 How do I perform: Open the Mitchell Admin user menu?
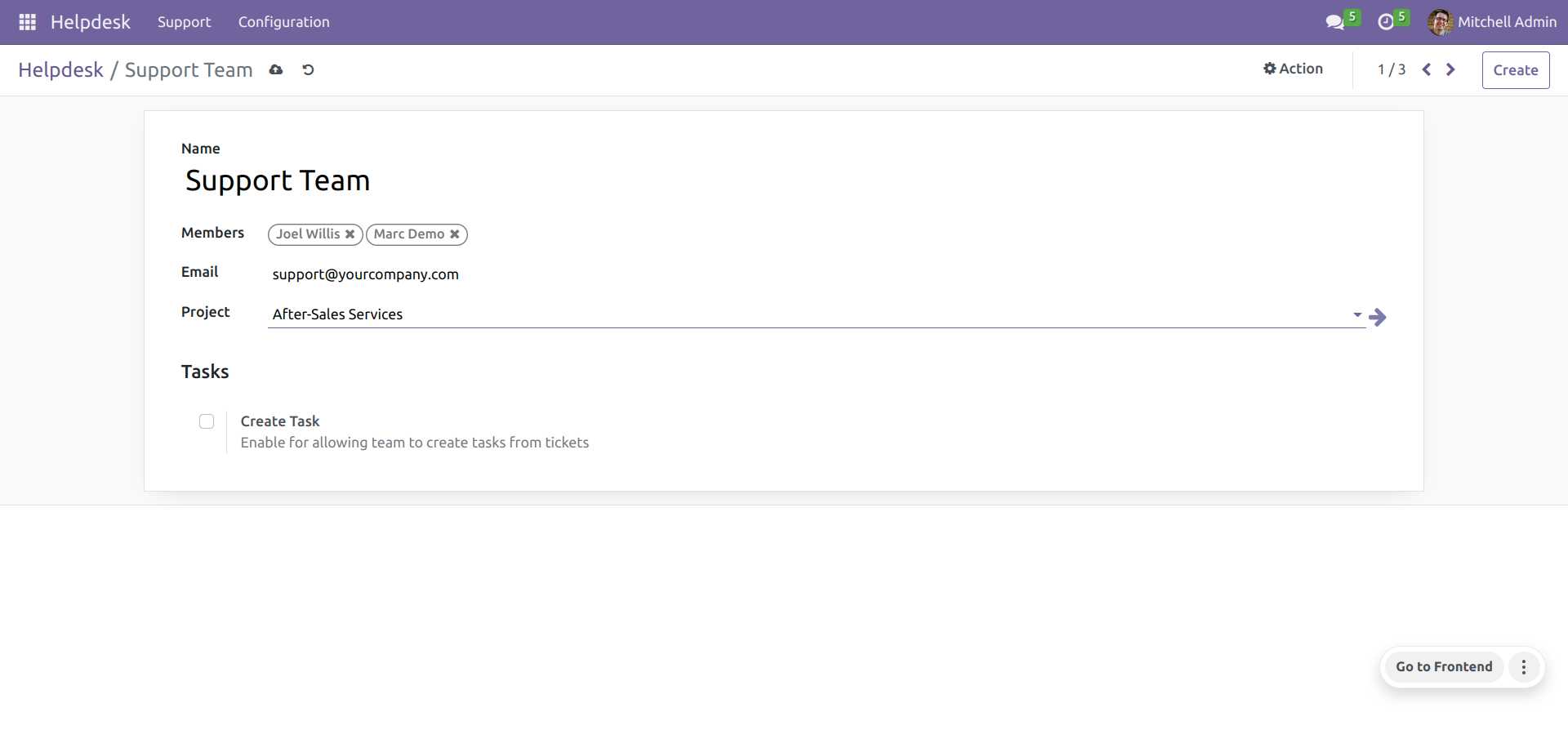coord(1492,22)
